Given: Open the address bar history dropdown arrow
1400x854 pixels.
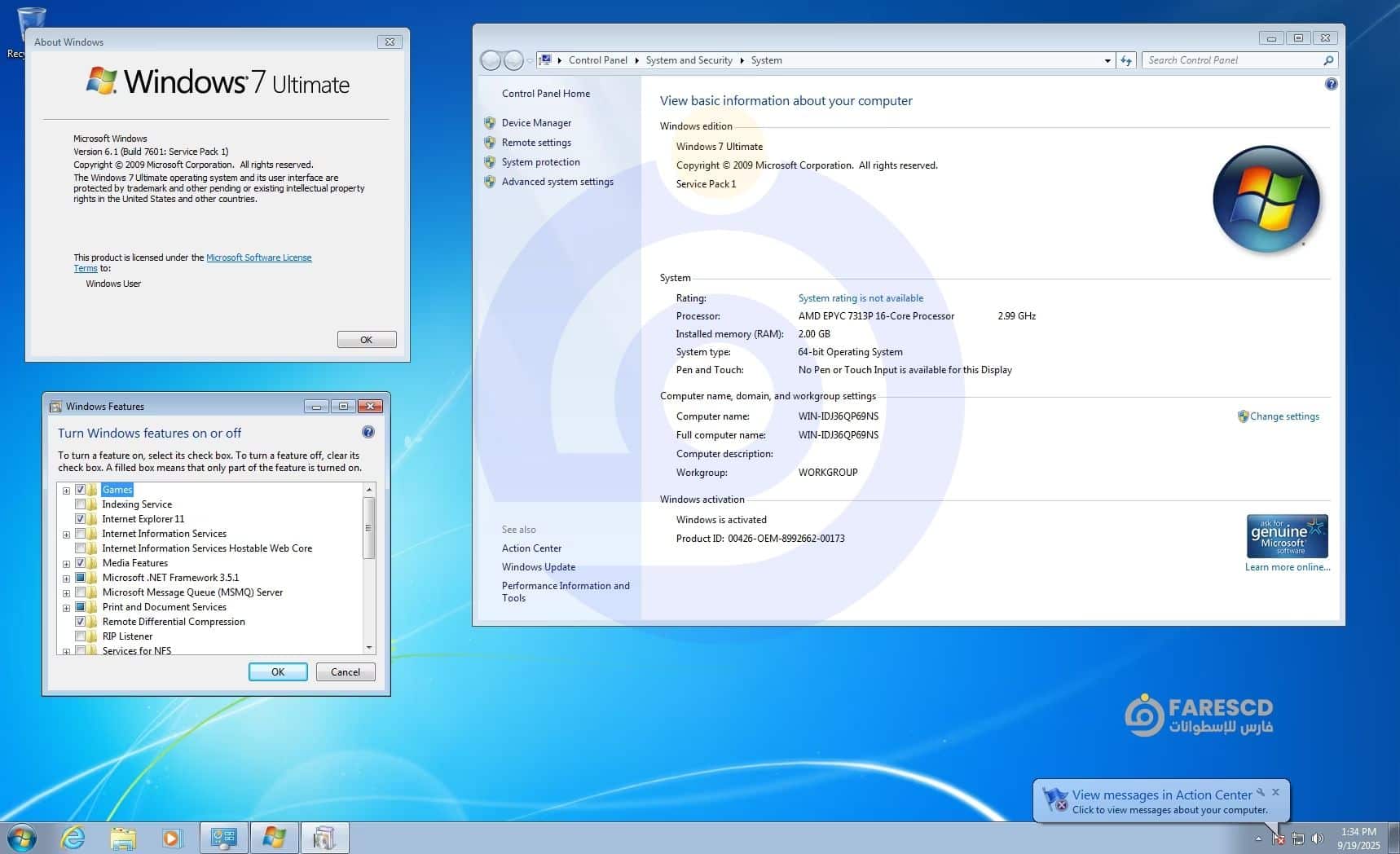Looking at the screenshot, I should click(1107, 60).
